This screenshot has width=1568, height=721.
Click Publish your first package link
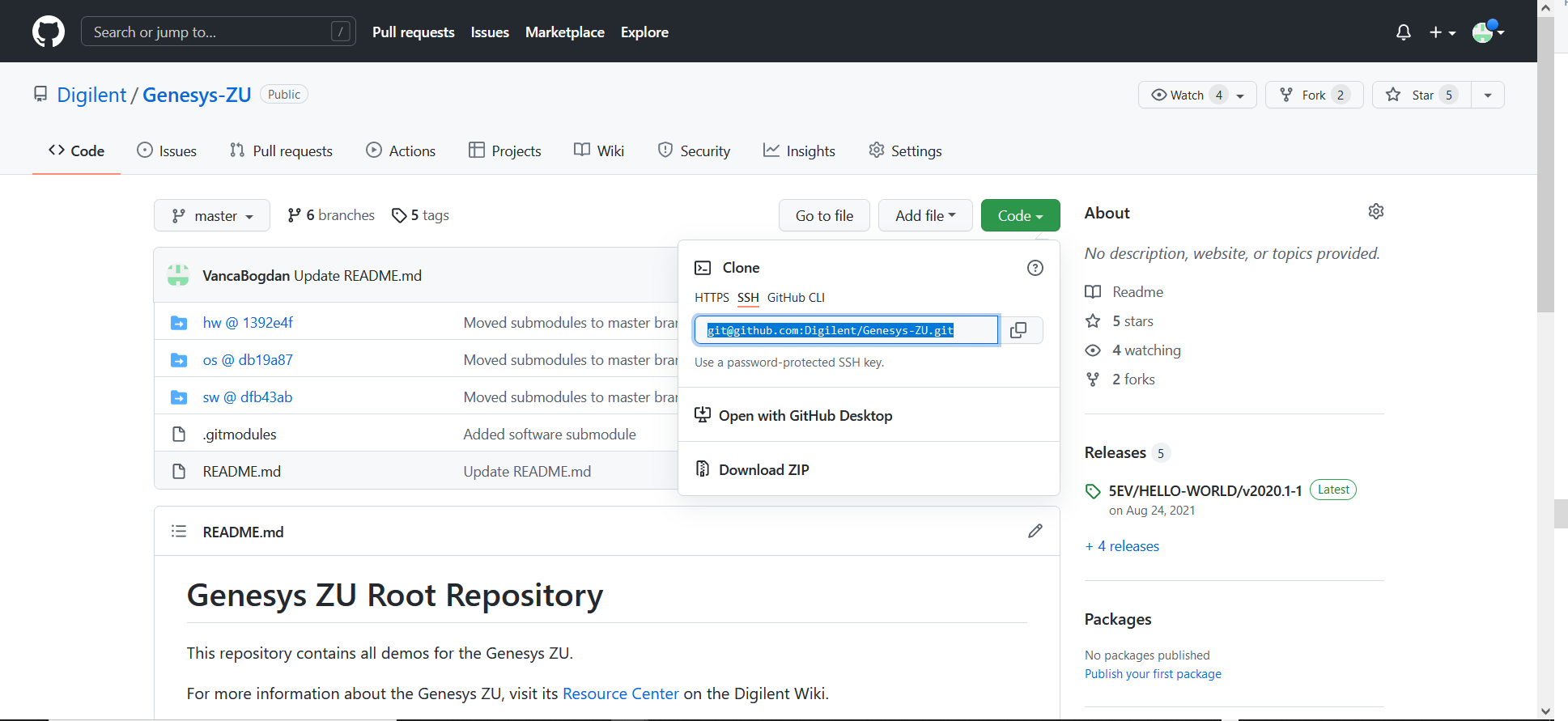pos(1153,674)
